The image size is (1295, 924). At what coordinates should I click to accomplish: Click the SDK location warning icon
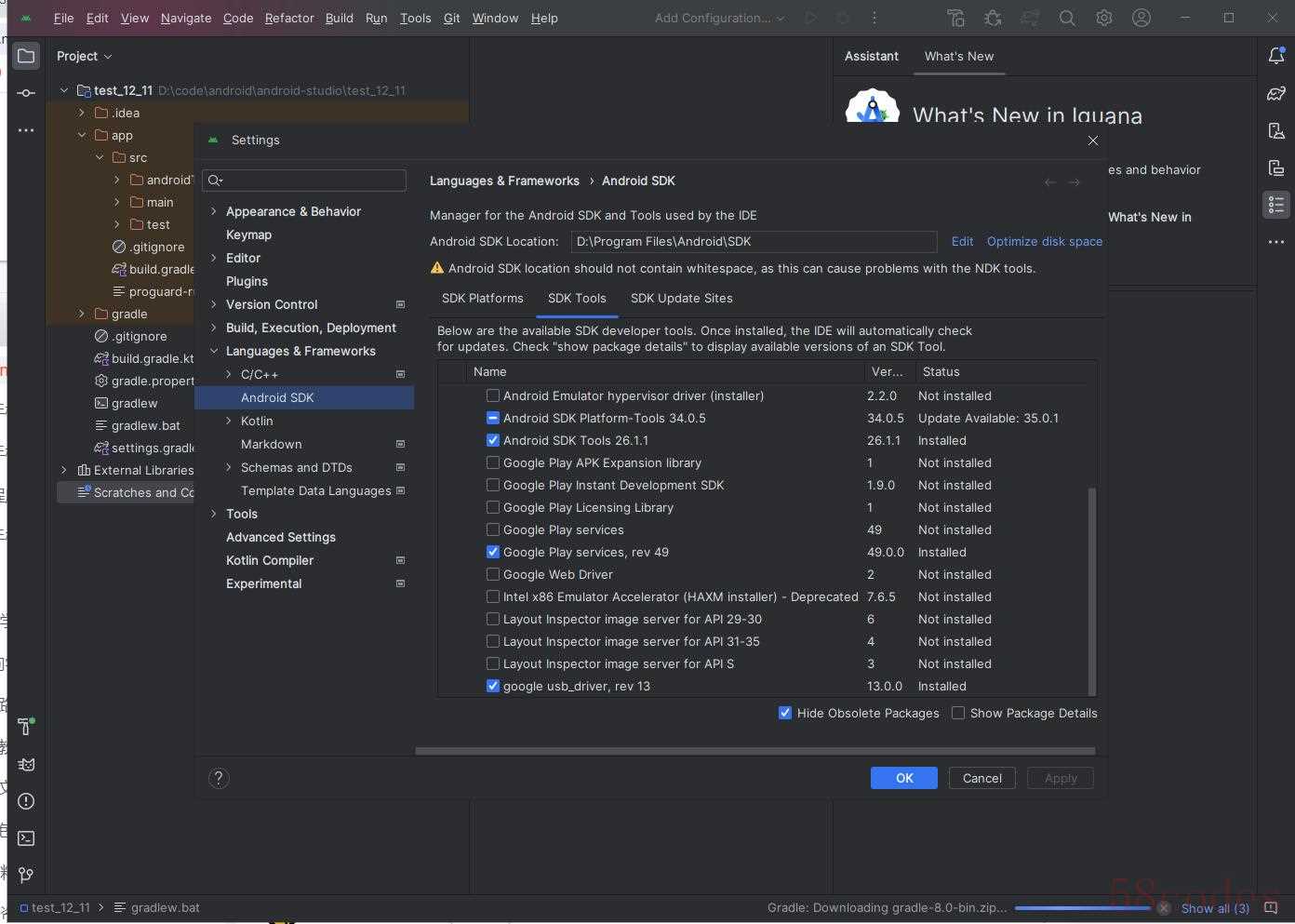pos(437,268)
